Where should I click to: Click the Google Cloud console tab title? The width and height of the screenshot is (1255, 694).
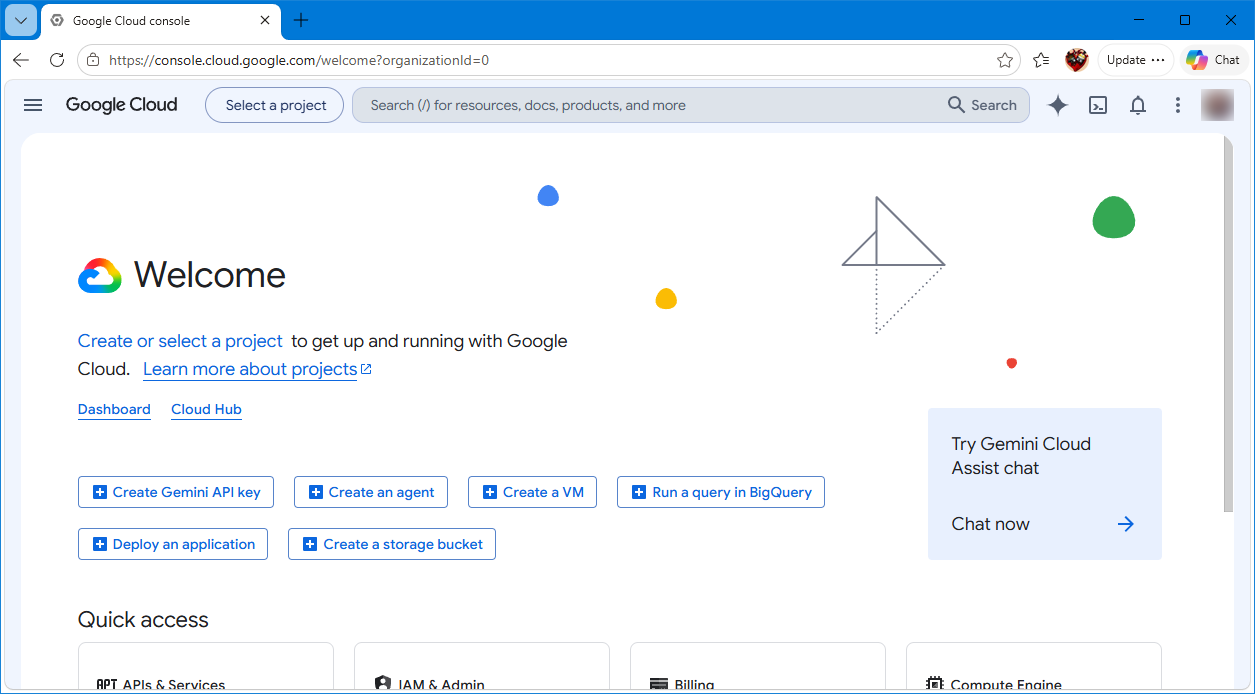tap(132, 20)
